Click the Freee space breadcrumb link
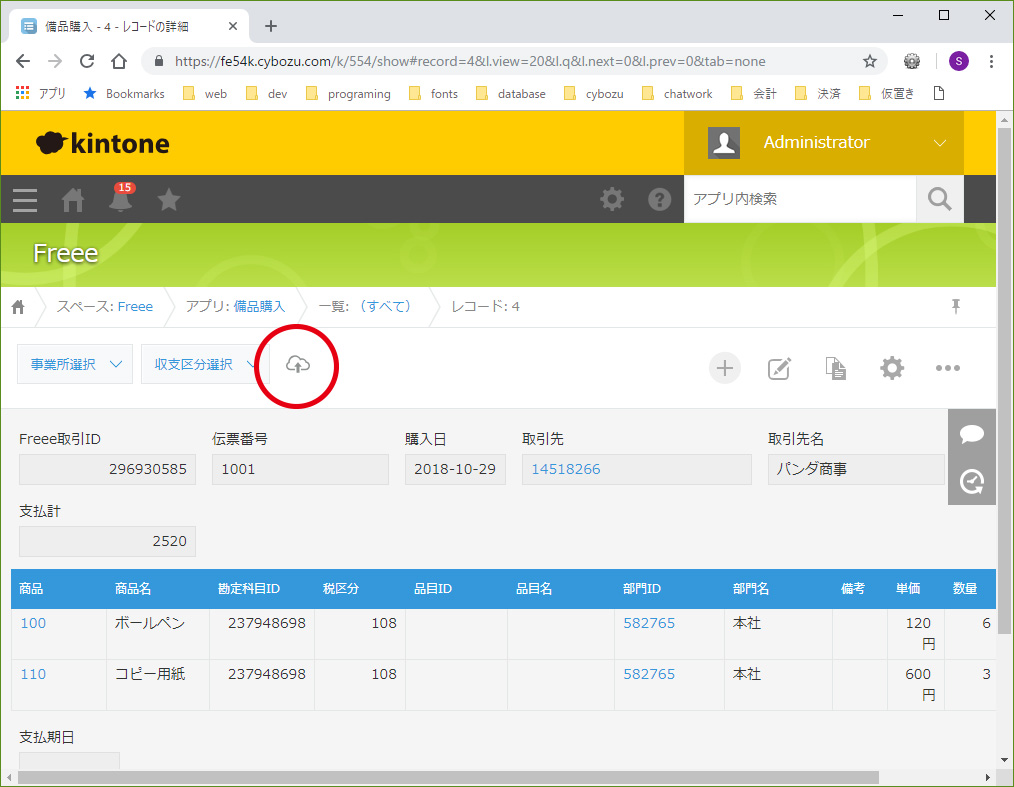 coord(135,307)
